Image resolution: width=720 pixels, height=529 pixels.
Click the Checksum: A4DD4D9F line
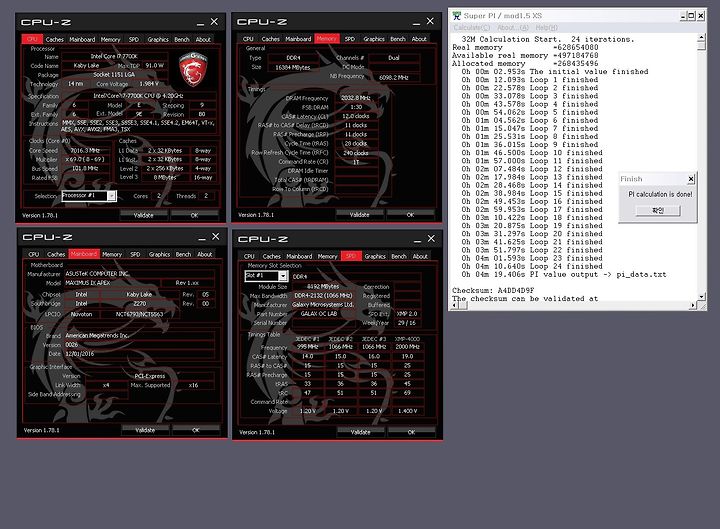(493, 290)
